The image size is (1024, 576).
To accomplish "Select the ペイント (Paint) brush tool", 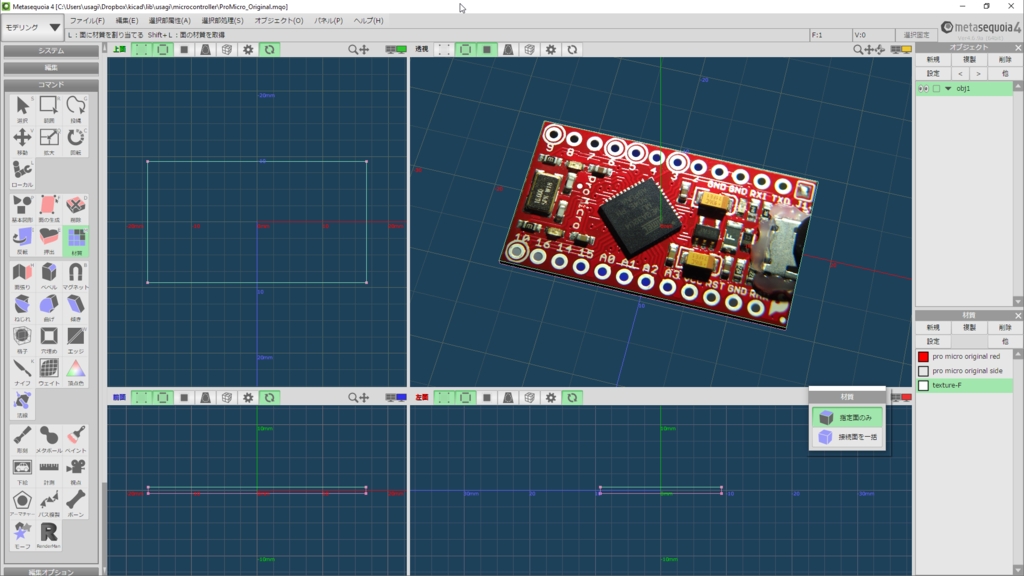I will (76, 440).
